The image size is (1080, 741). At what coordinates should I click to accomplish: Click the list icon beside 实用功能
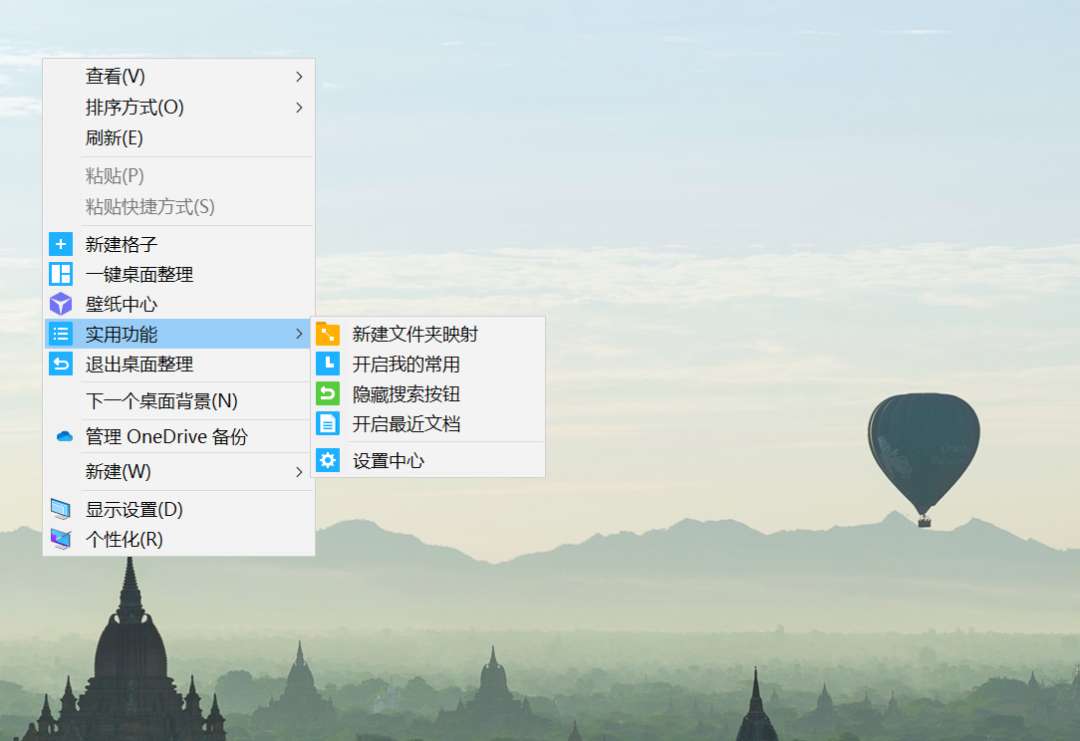[61, 334]
